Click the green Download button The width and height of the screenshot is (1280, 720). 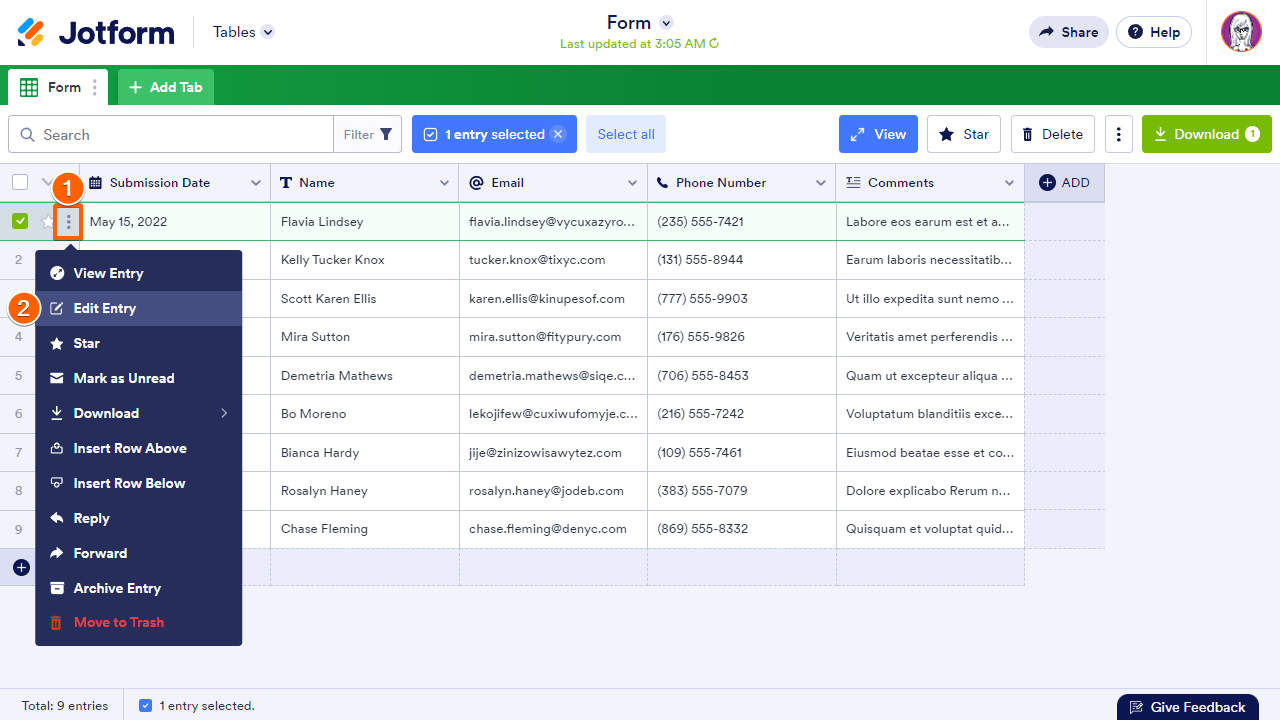1206,134
